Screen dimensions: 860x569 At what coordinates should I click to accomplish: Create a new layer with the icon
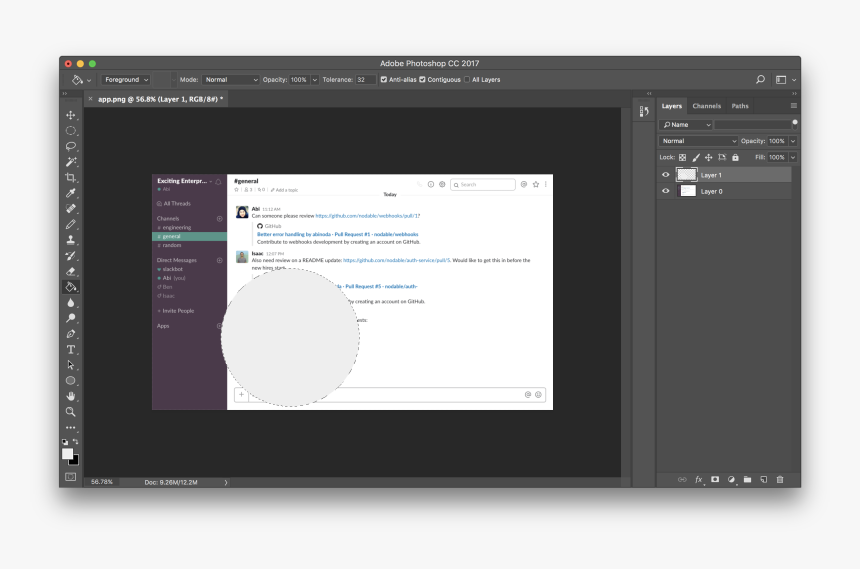[x=764, y=480]
